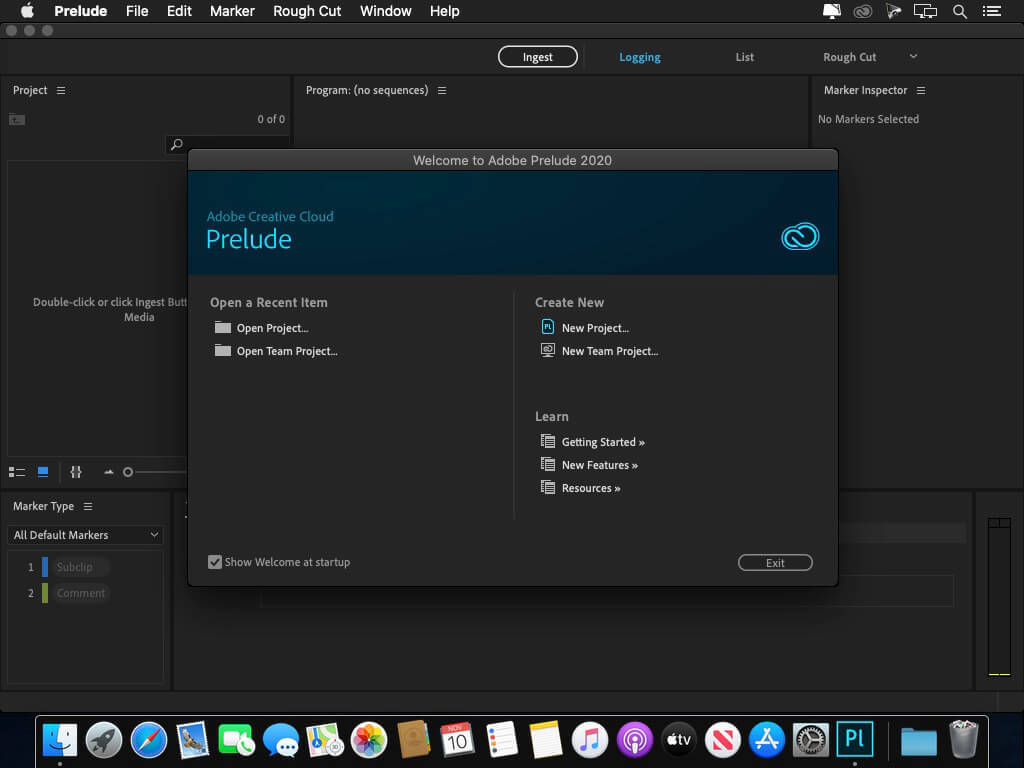The image size is (1024, 768).
Task: Open the Project panel hamburger menu
Action: [61, 90]
